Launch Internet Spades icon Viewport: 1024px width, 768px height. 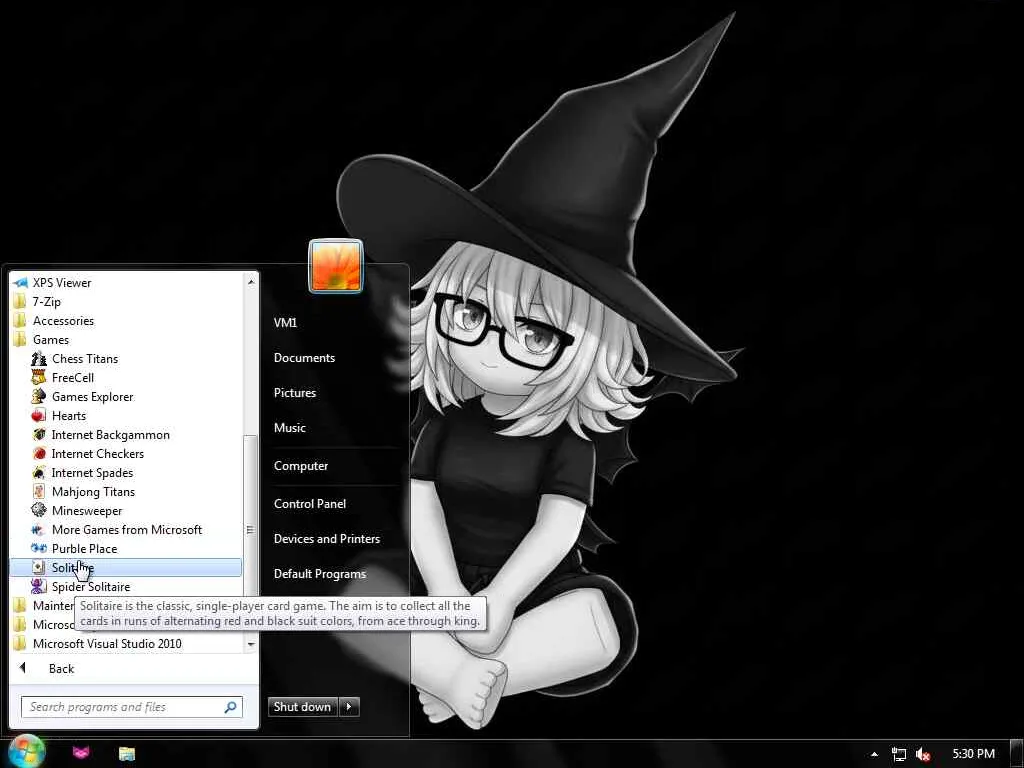(x=39, y=472)
